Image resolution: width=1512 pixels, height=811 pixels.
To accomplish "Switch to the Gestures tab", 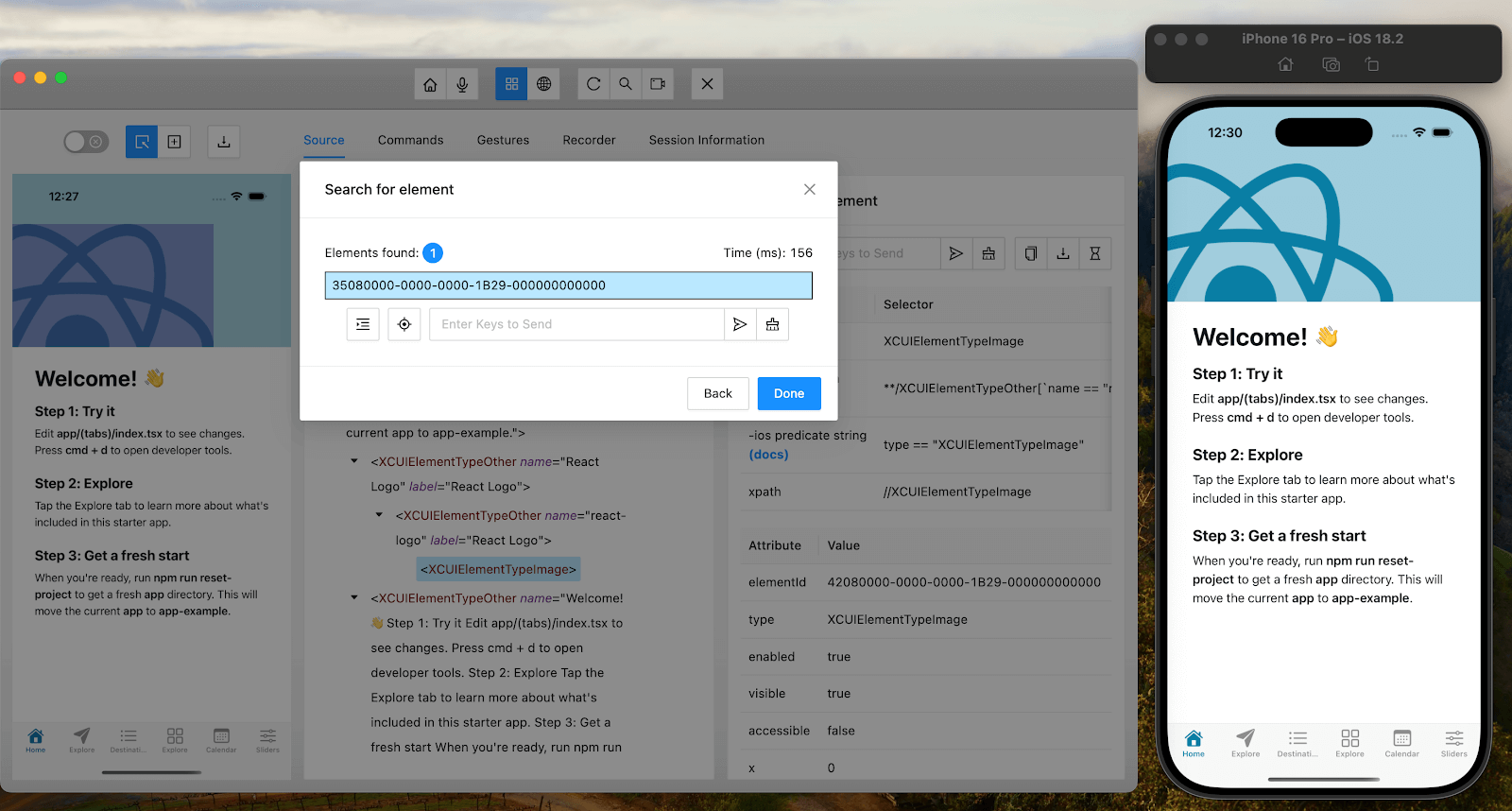I will [x=503, y=140].
